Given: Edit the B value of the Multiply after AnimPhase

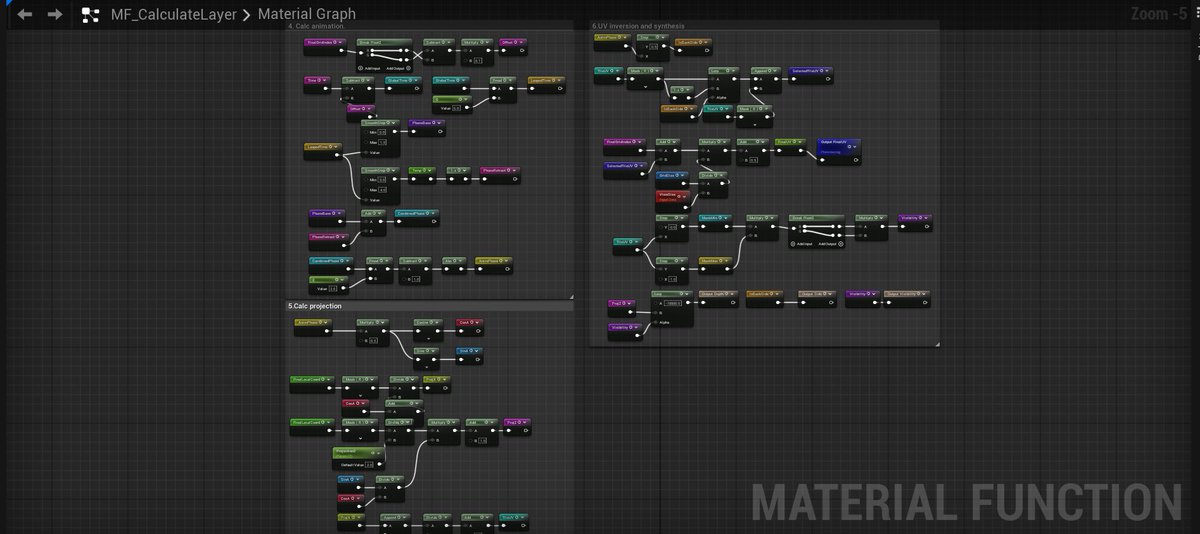Looking at the screenshot, I should [373, 340].
